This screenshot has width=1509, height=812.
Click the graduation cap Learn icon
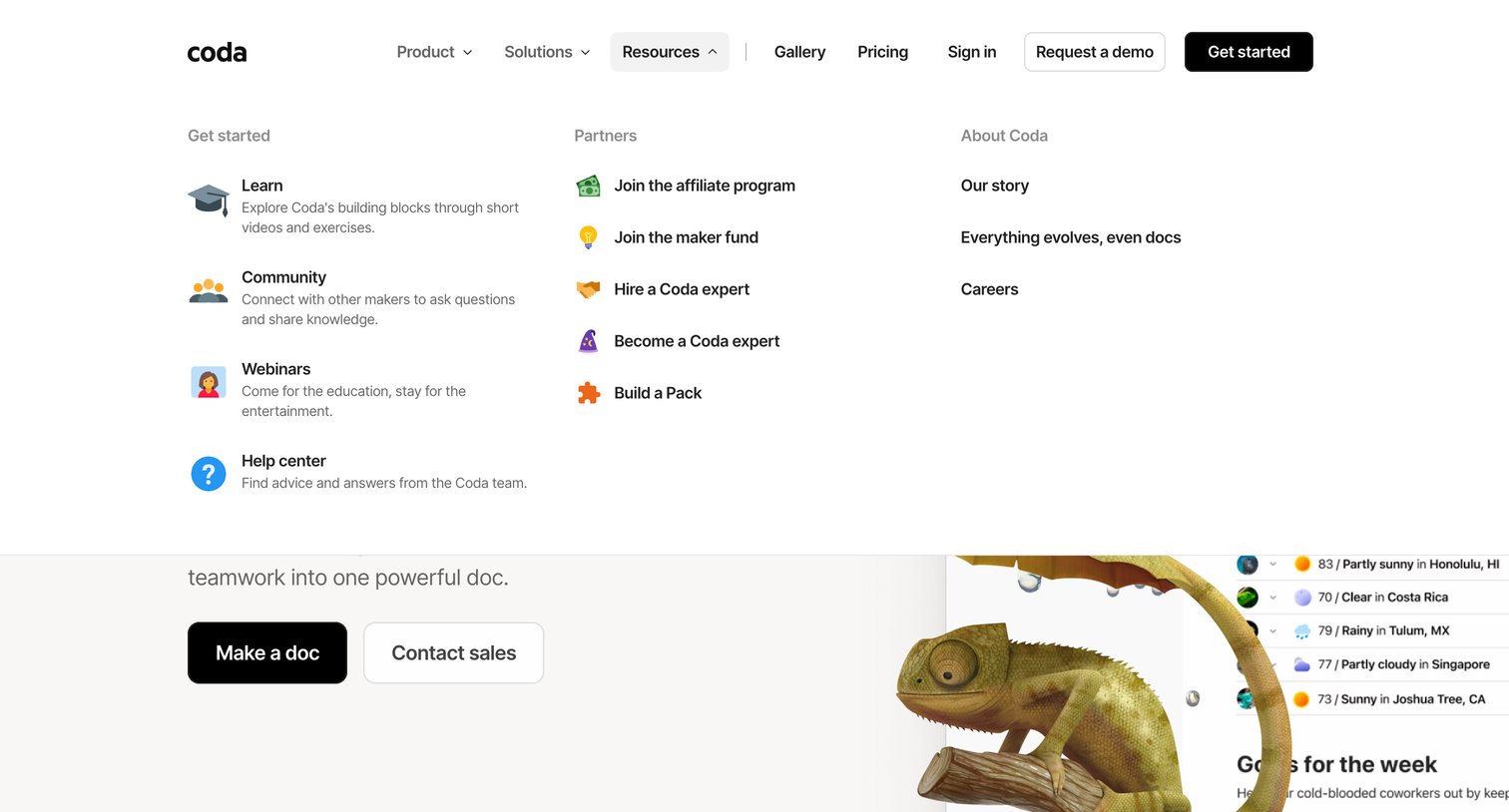(x=209, y=200)
